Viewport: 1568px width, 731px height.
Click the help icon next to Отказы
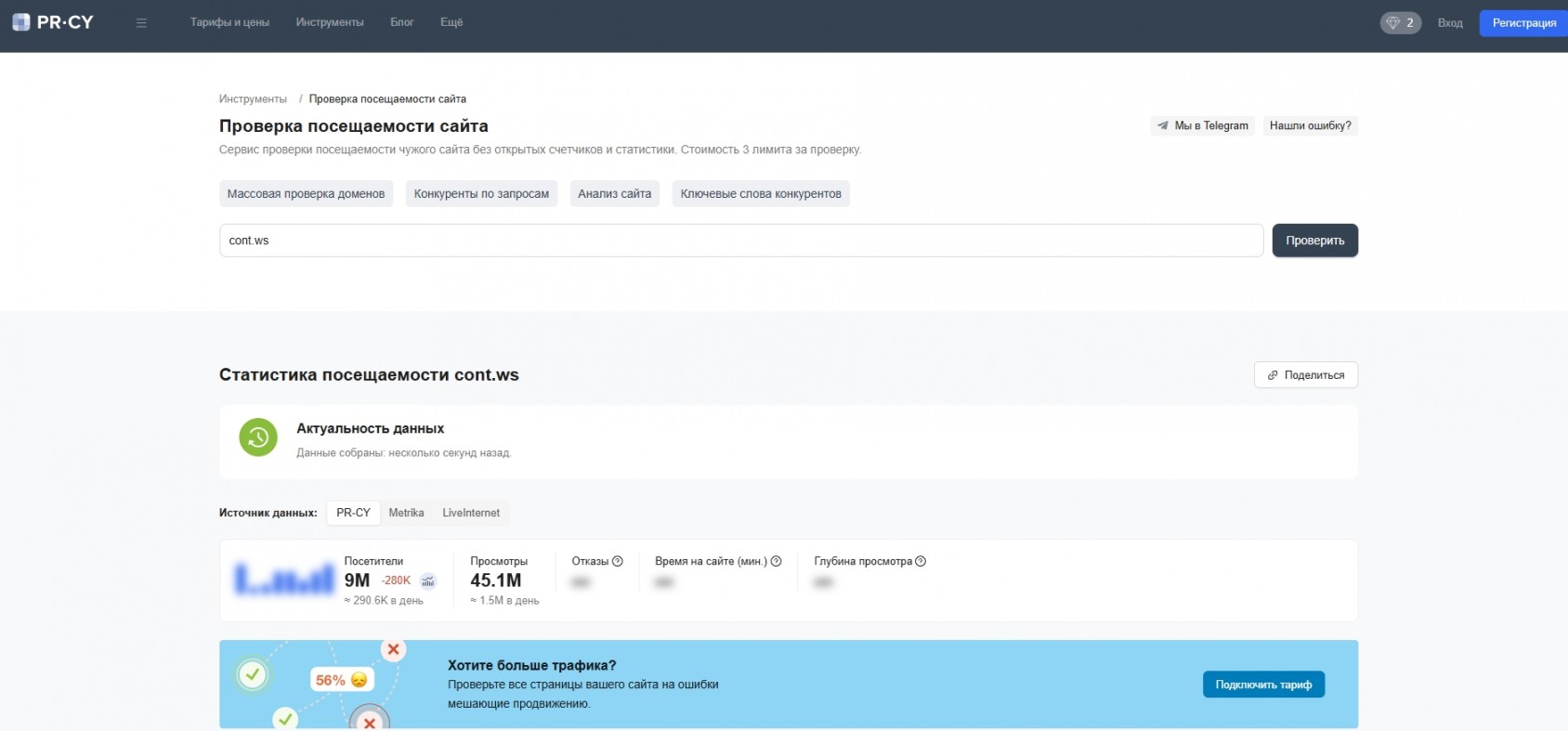[618, 561]
